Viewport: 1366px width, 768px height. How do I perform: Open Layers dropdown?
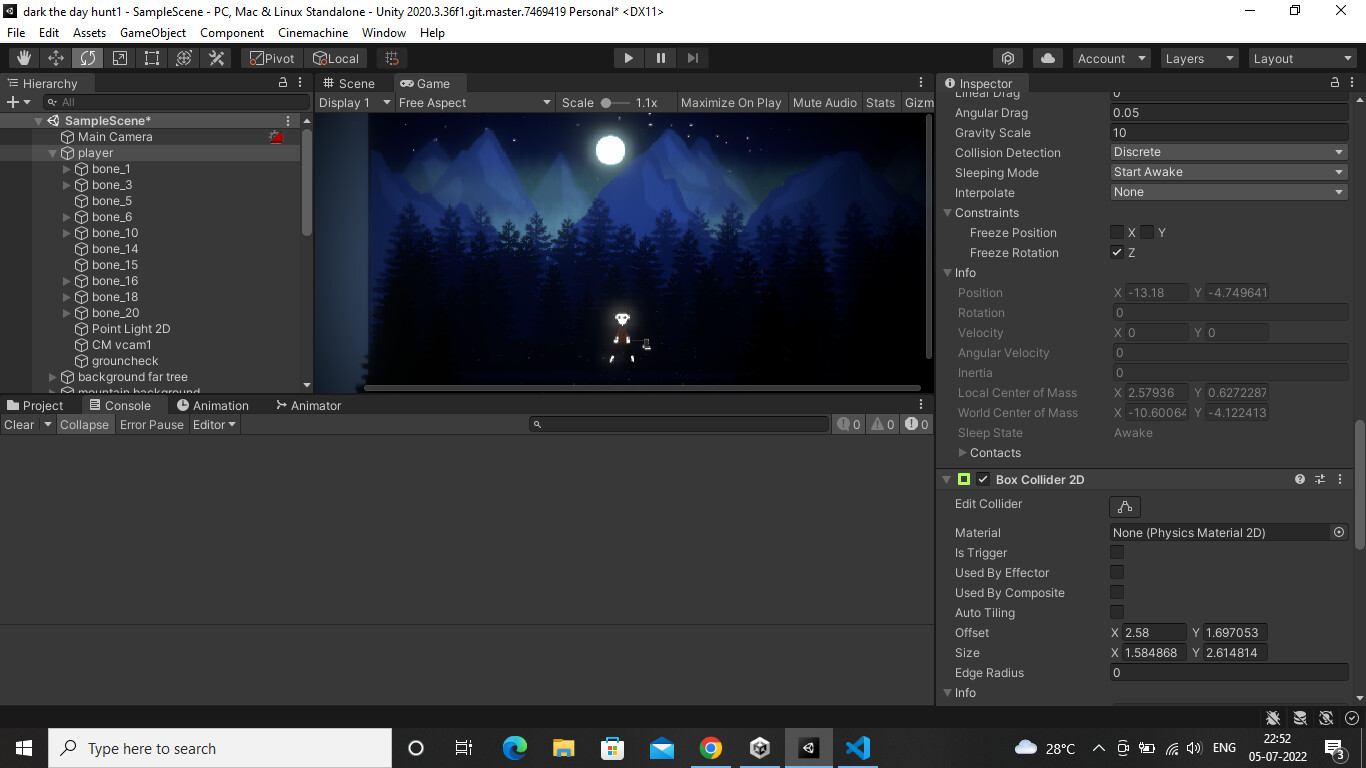[x=1199, y=58]
